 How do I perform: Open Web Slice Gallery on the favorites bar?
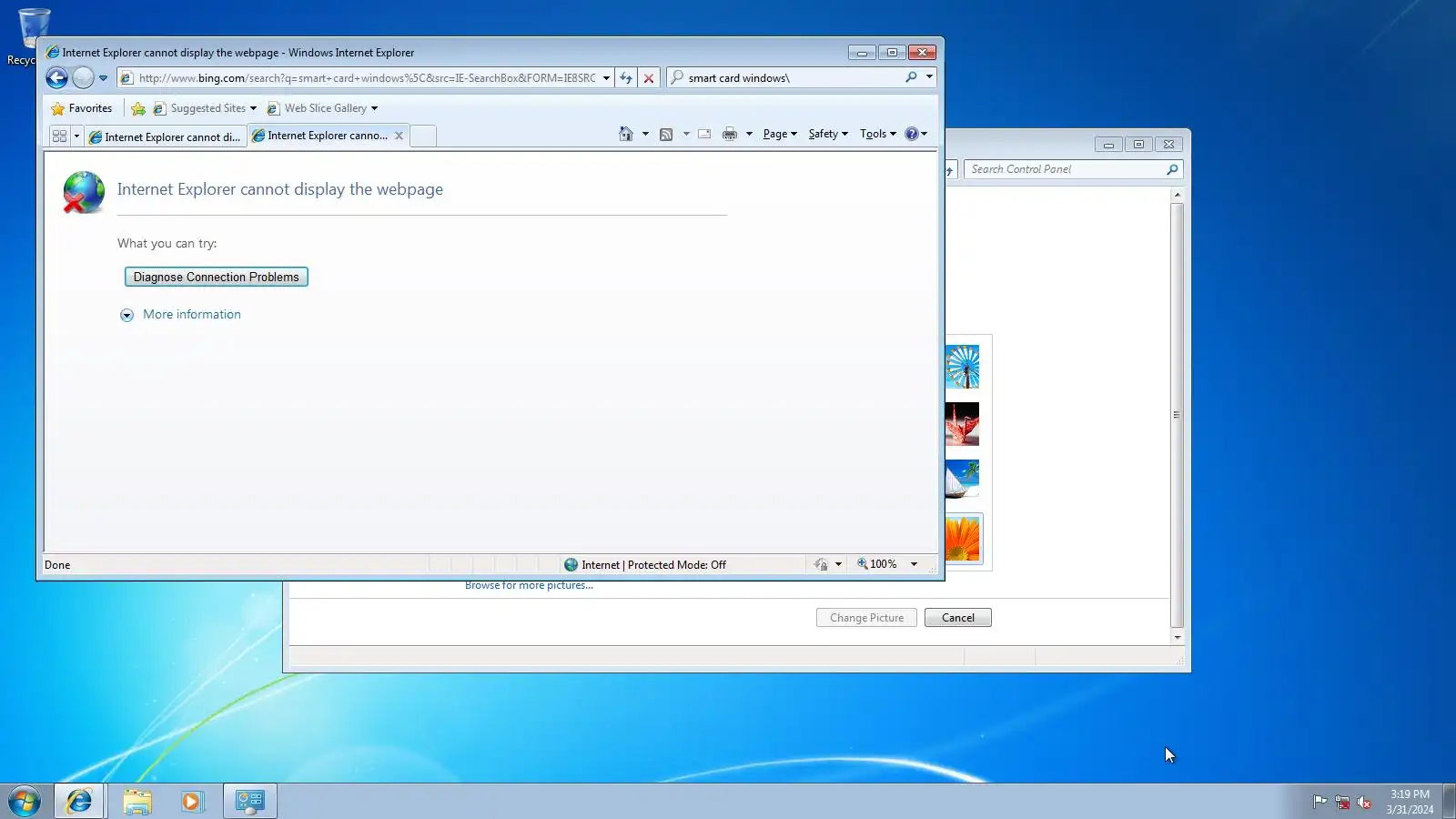(322, 108)
